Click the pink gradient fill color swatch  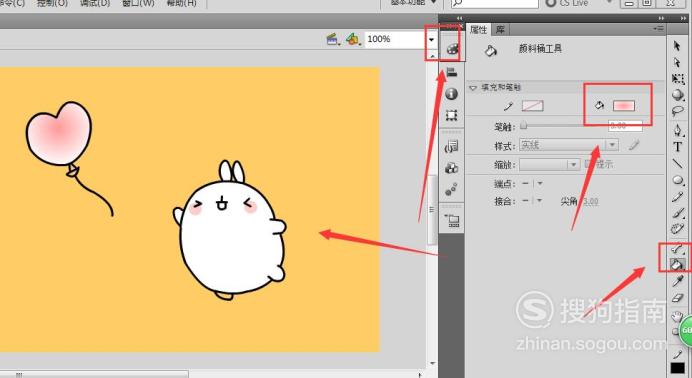pyautogui.click(x=624, y=105)
